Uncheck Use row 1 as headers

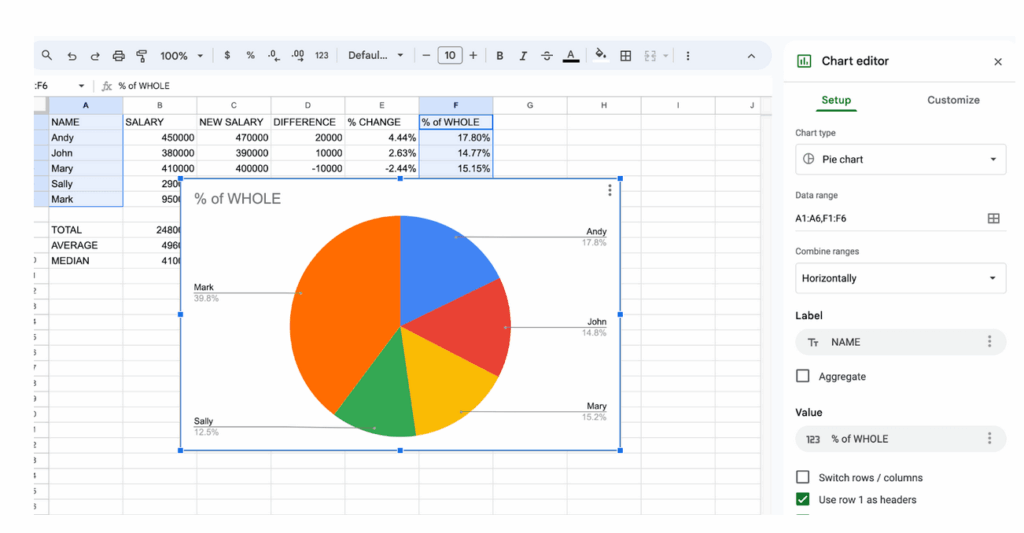pyautogui.click(x=802, y=499)
